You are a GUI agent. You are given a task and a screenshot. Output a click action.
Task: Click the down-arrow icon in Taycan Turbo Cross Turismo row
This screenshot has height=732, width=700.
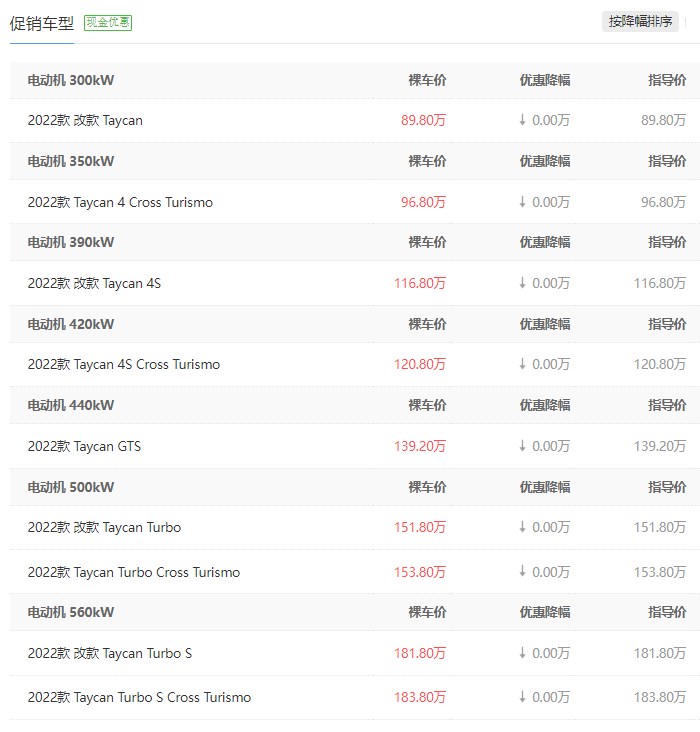(x=523, y=572)
